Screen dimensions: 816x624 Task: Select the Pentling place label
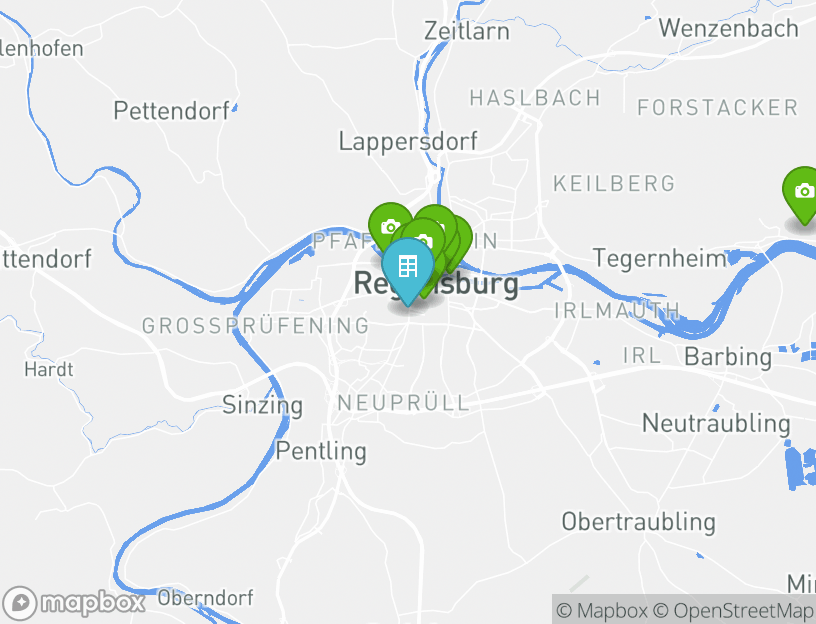coord(321,451)
